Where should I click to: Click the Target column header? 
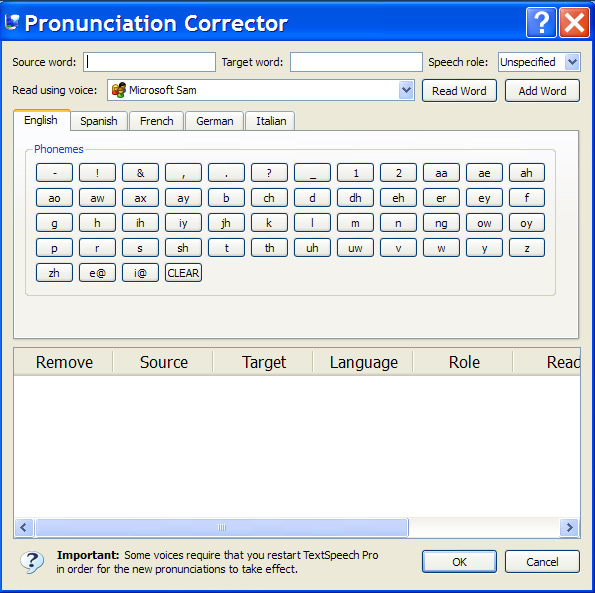(264, 362)
